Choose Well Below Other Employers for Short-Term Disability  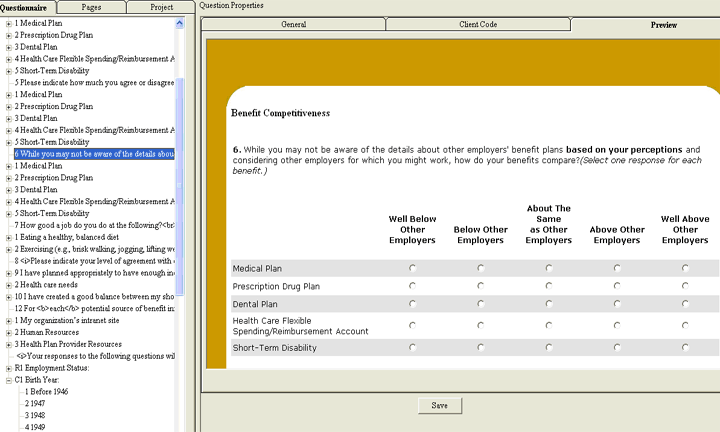[412, 347]
